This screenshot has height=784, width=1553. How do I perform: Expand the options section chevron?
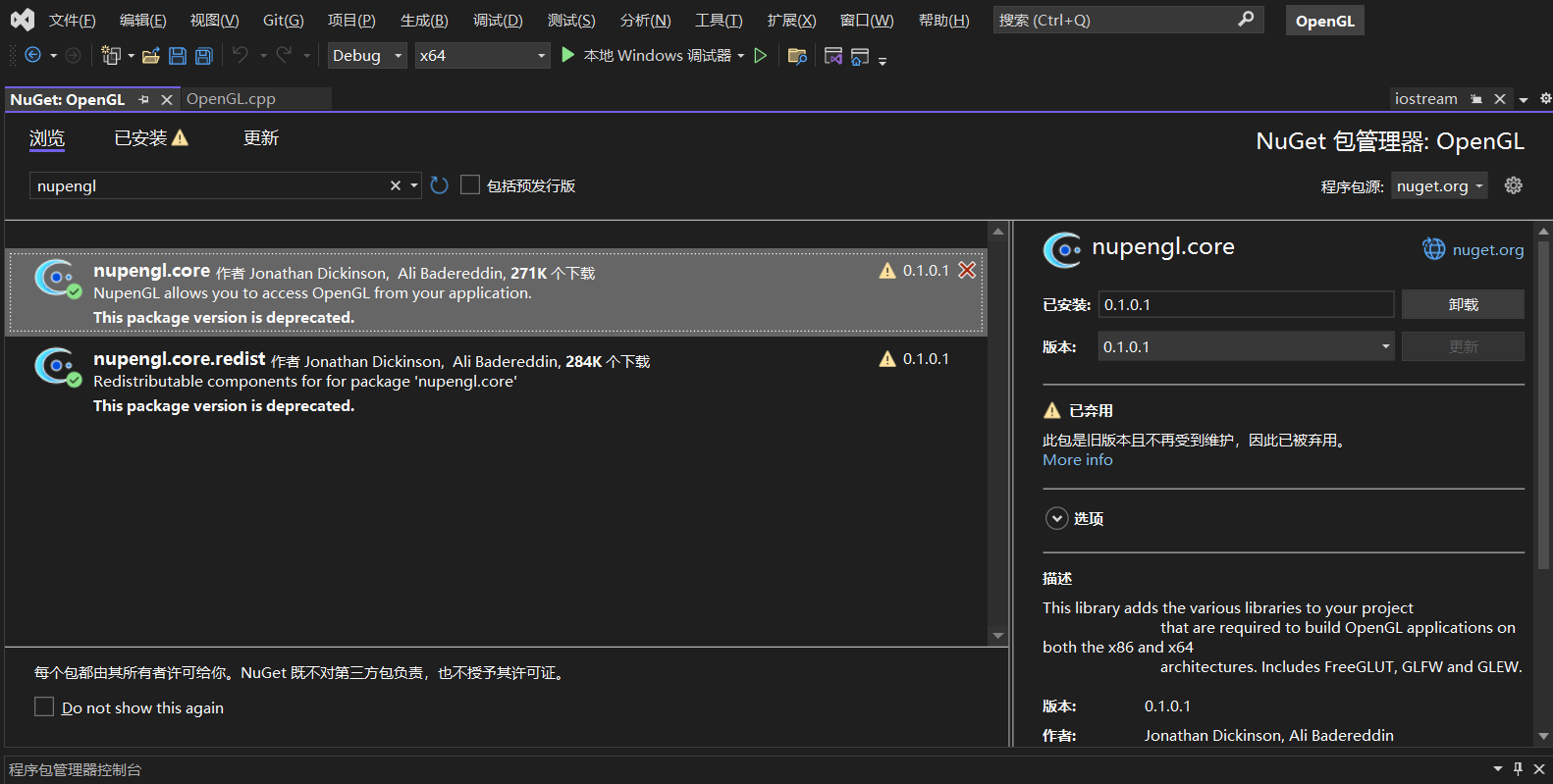click(1056, 518)
